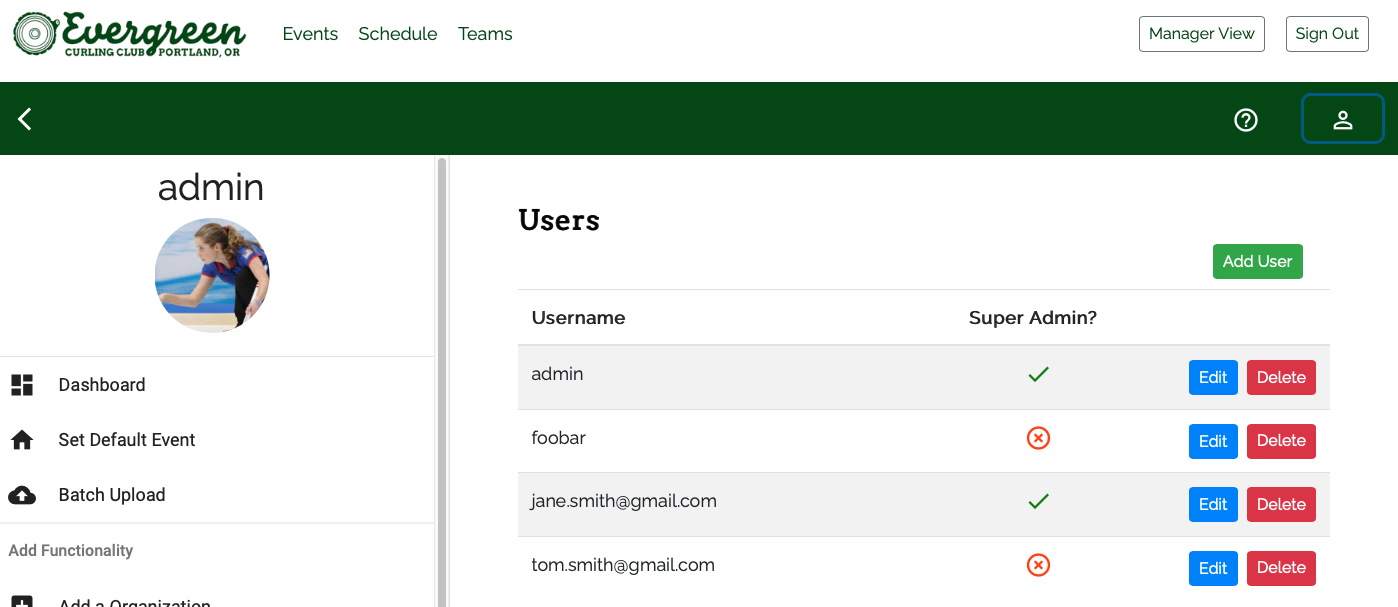Open the Events menu item
Image resolution: width=1398 pixels, height=607 pixels.
pos(310,33)
